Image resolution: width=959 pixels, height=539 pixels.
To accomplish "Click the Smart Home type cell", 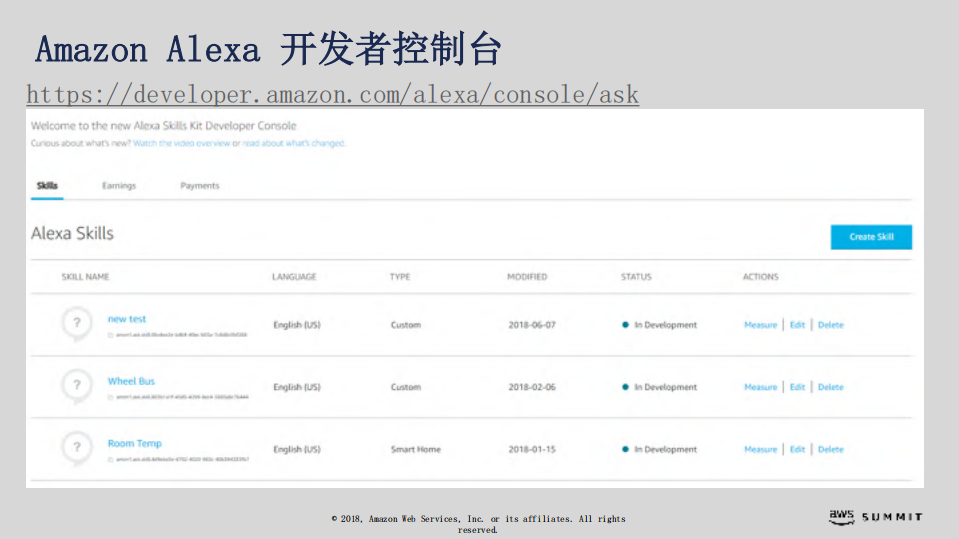I will [416, 450].
